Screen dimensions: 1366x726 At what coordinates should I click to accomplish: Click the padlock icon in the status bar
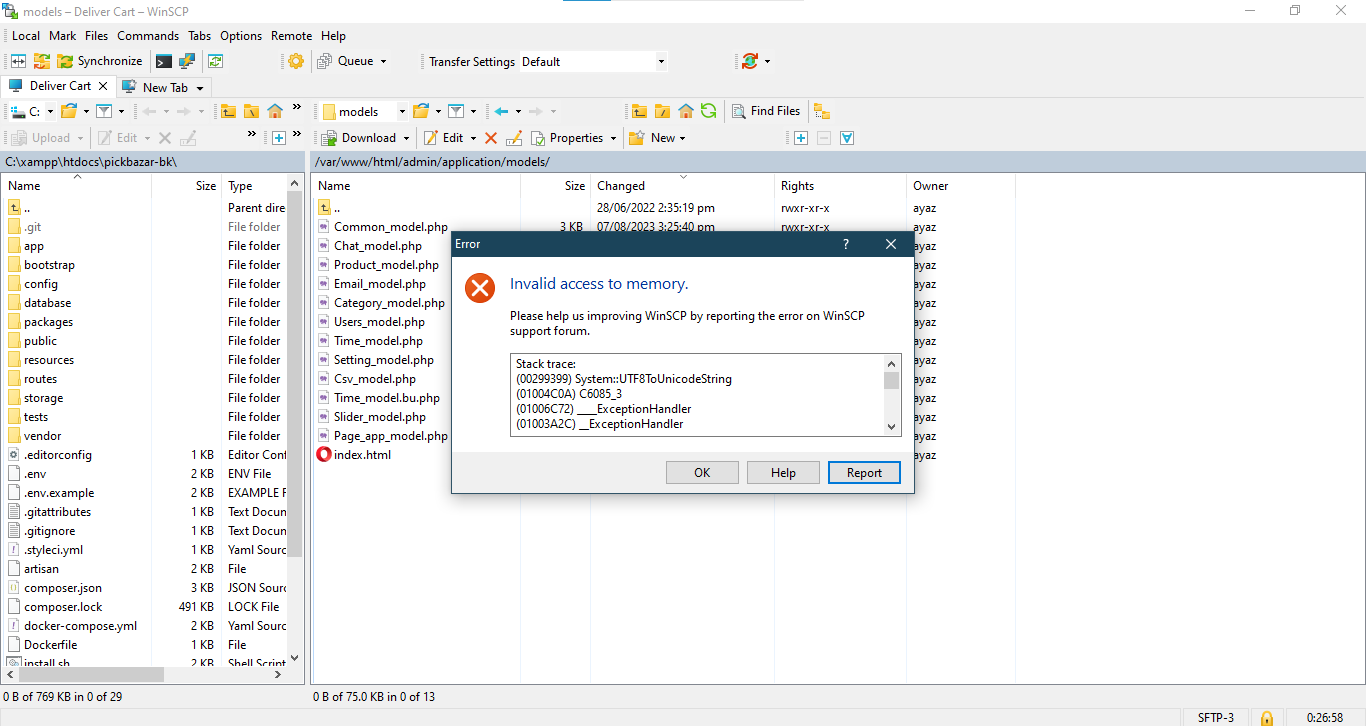pyautogui.click(x=1266, y=718)
